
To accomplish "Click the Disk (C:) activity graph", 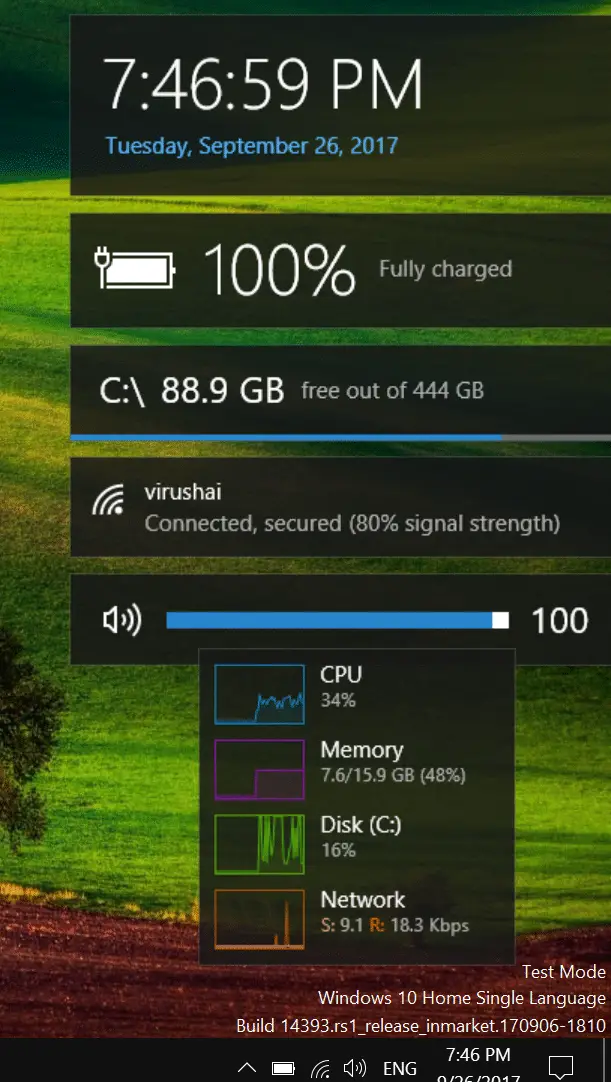I will (260, 844).
